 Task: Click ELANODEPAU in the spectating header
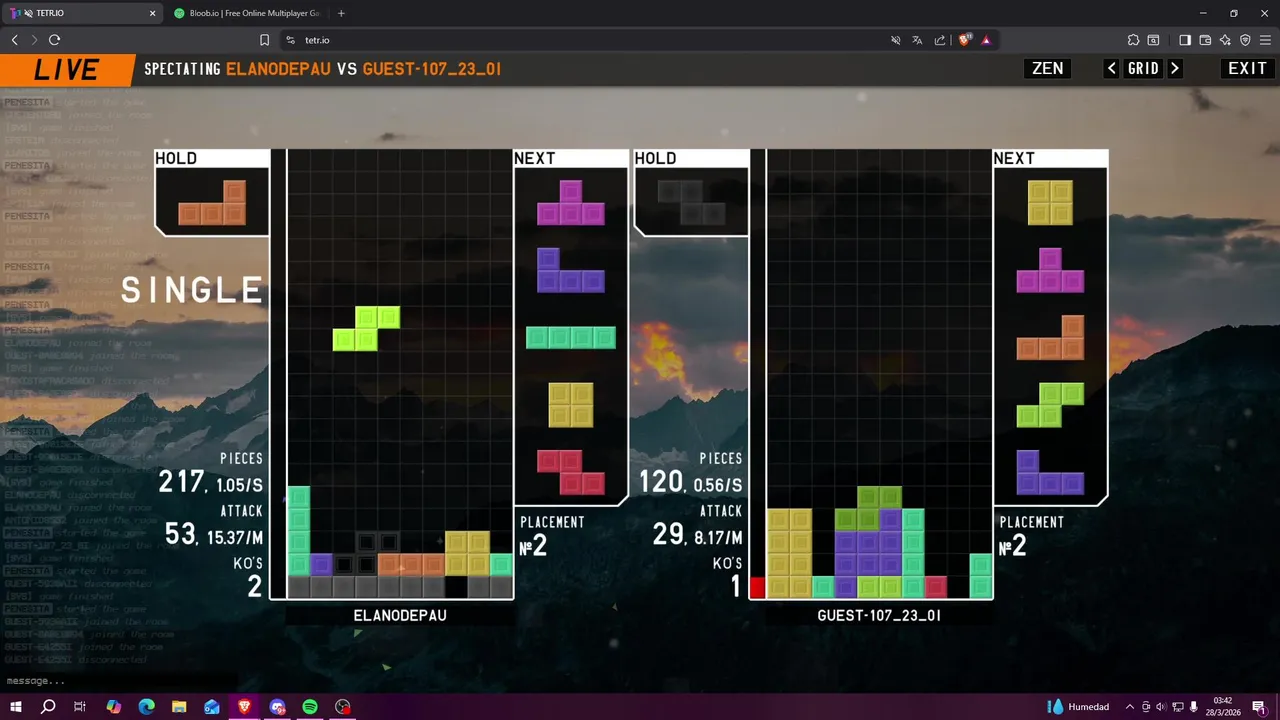(279, 69)
